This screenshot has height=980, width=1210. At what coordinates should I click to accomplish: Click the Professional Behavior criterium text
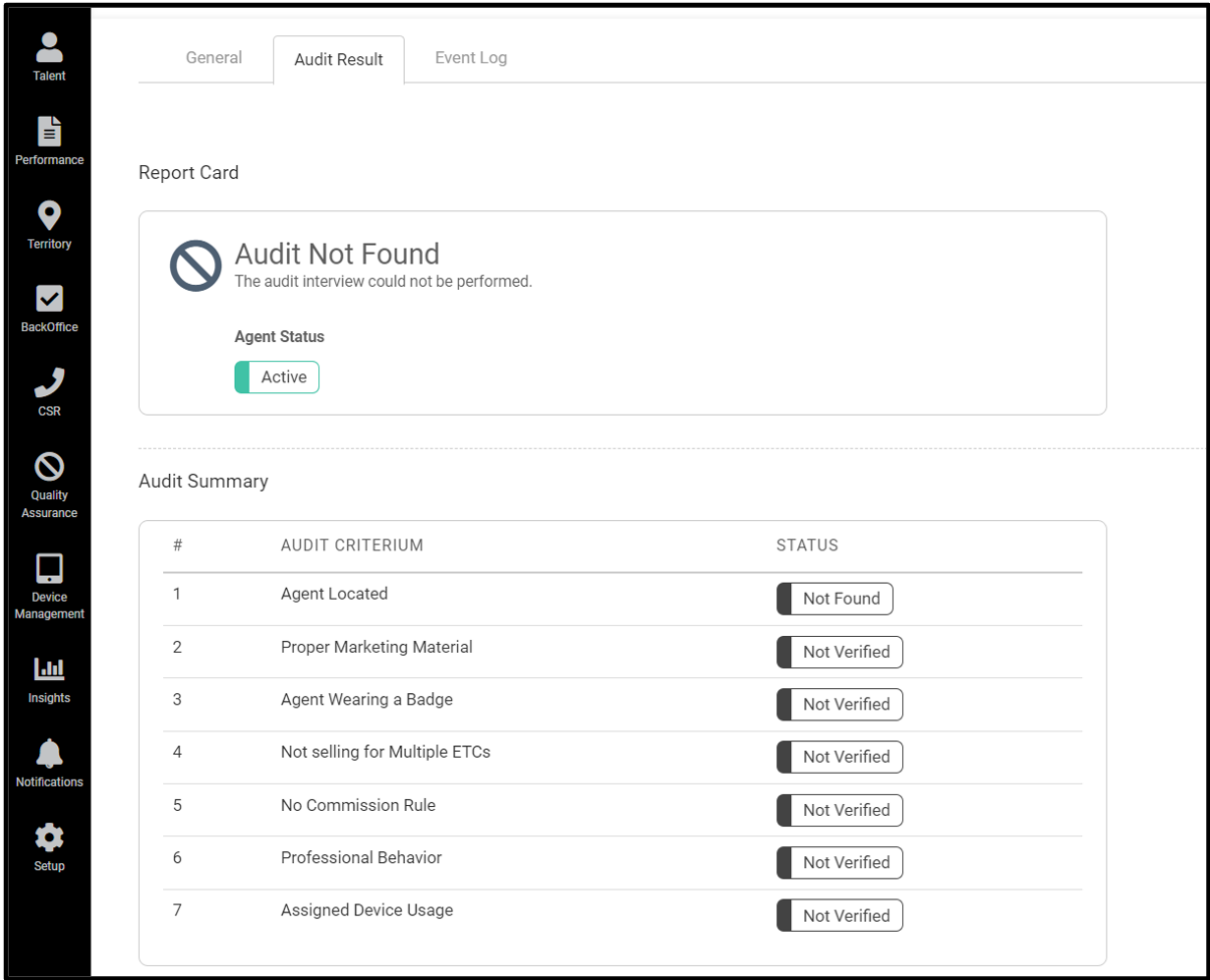click(362, 858)
